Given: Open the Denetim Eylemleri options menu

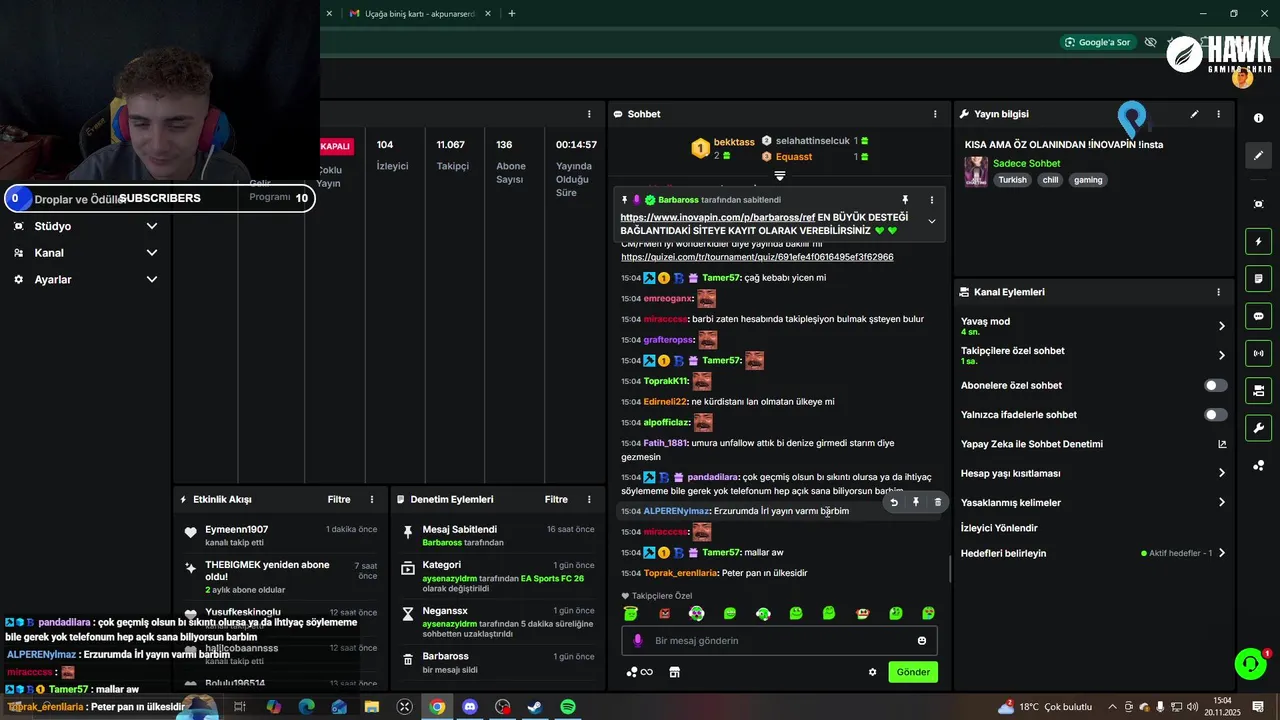Looking at the screenshot, I should point(589,499).
